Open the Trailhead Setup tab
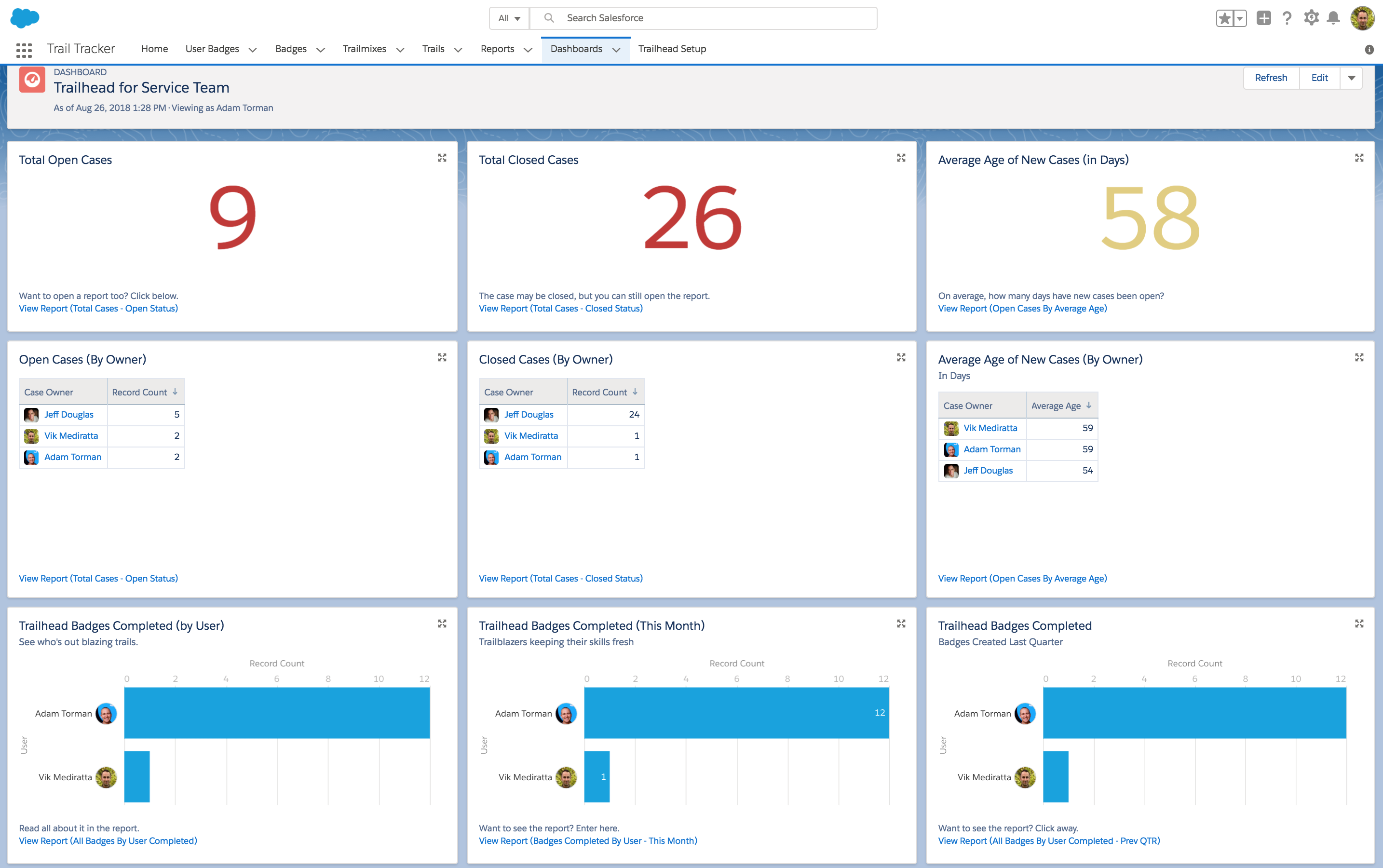Image resolution: width=1383 pixels, height=868 pixels. click(672, 49)
